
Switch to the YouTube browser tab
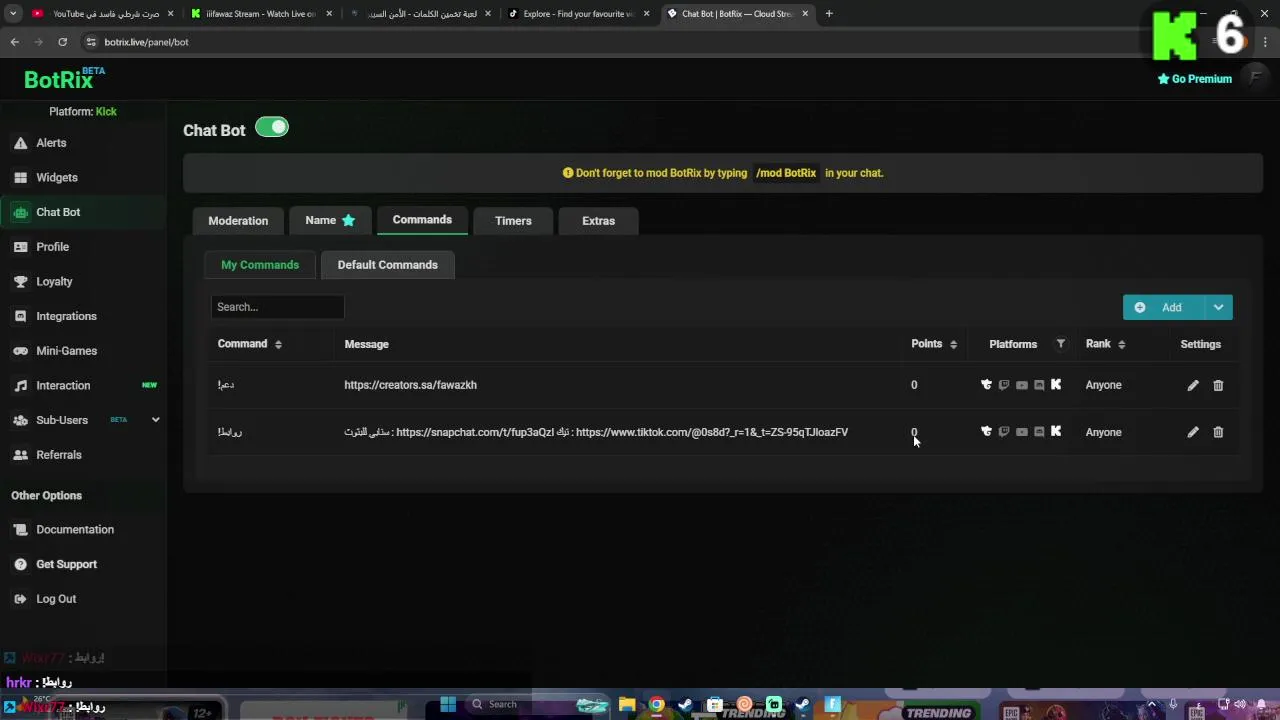click(x=102, y=14)
